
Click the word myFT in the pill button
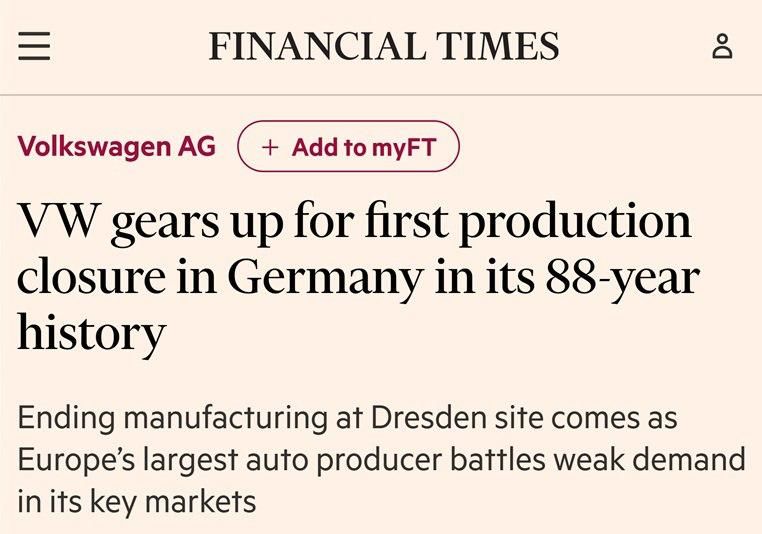403,148
